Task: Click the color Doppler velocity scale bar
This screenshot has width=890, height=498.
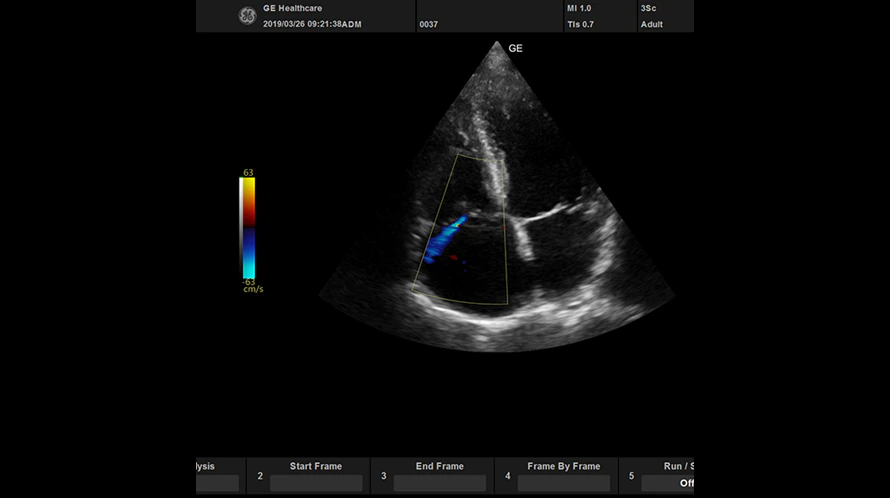Action: click(249, 227)
